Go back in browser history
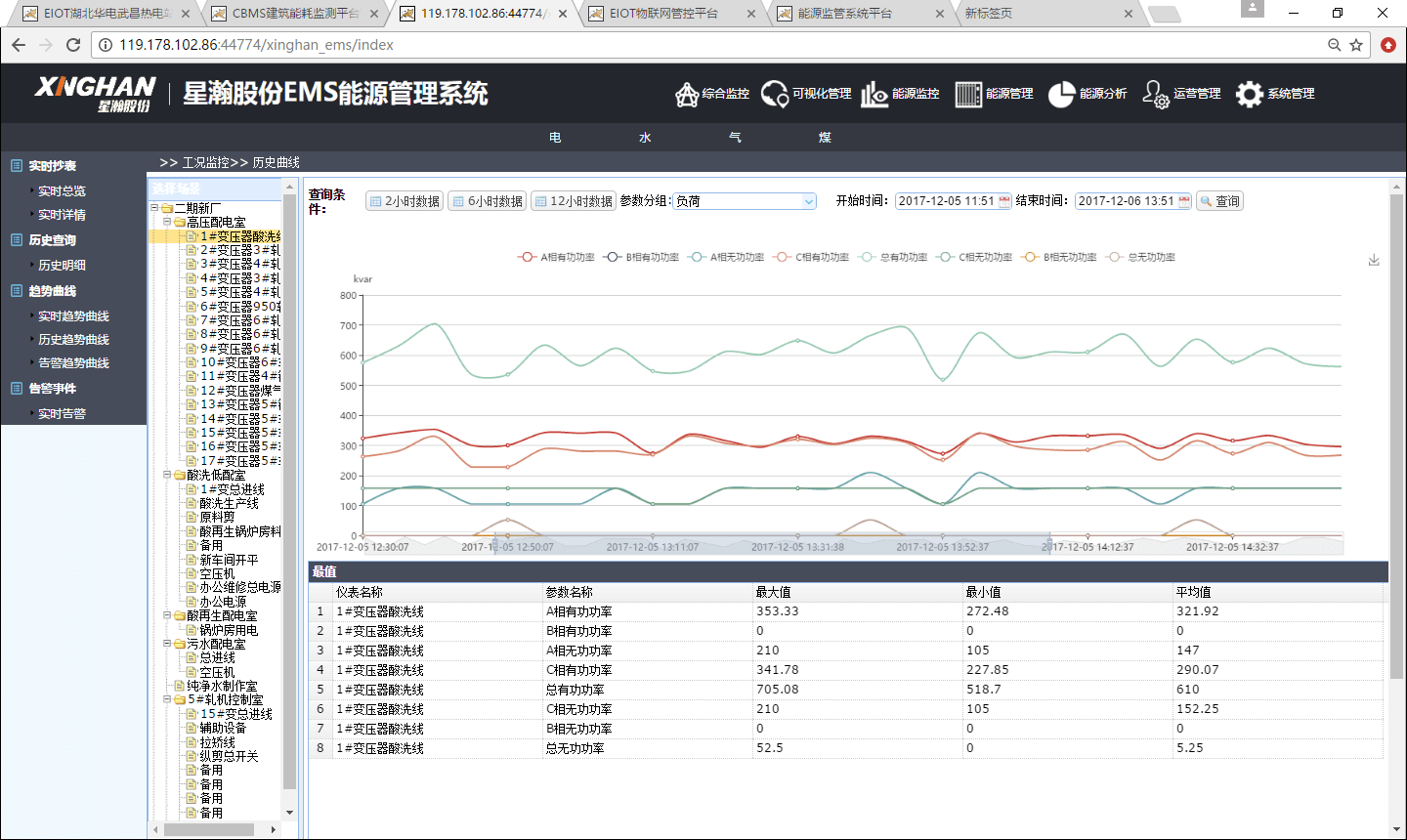Image resolution: width=1407 pixels, height=840 pixels. 19,45
